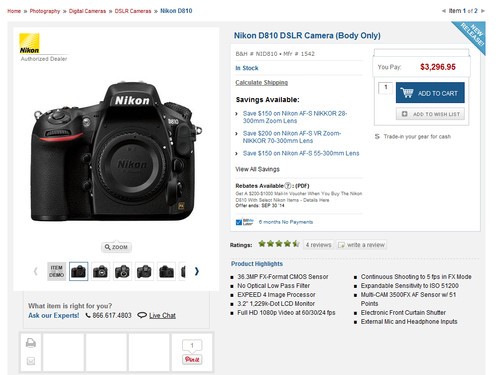
Task: Open the Photography breadcrumb
Action: pyautogui.click(x=45, y=11)
